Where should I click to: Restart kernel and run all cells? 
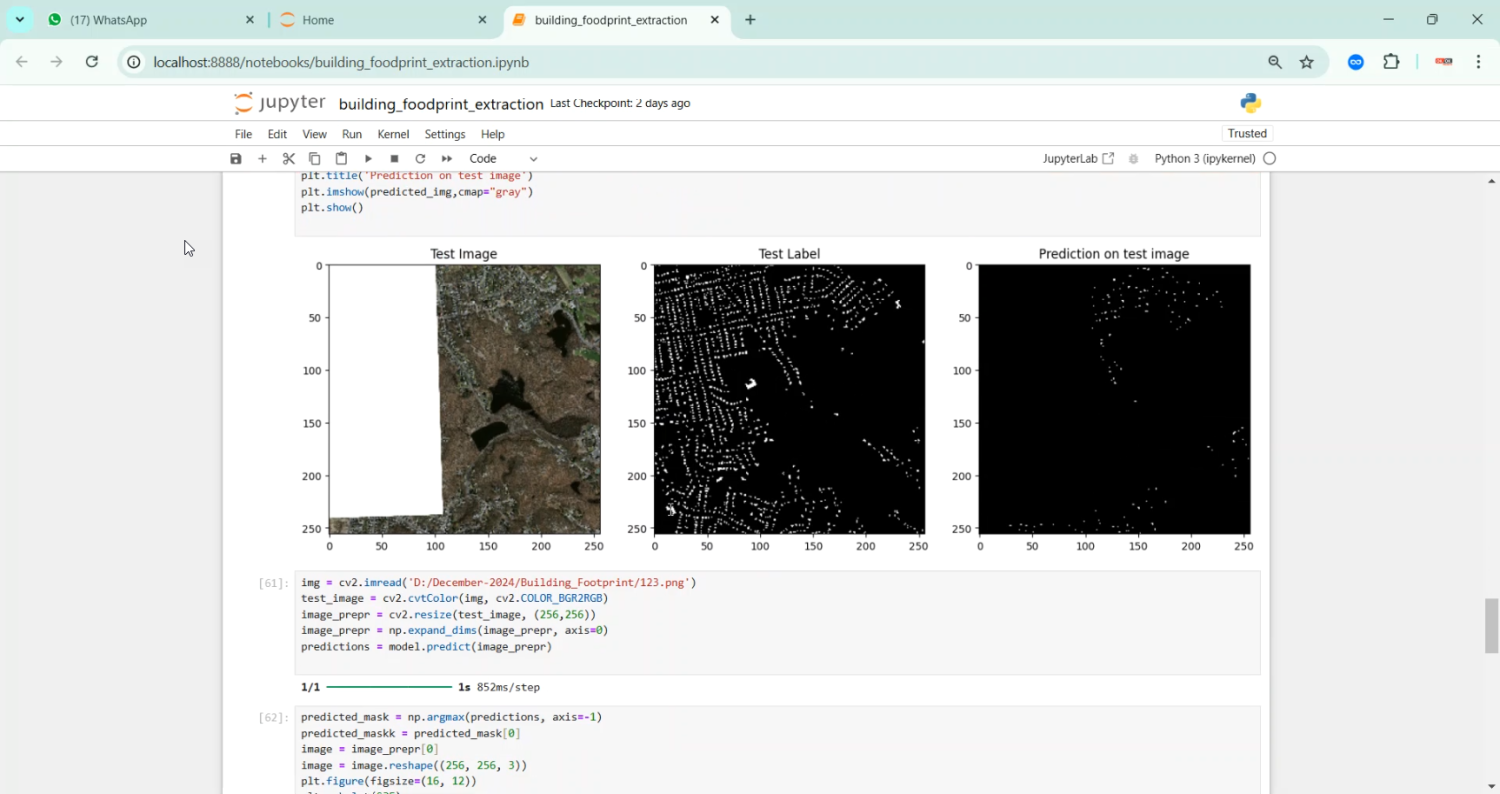coord(447,159)
